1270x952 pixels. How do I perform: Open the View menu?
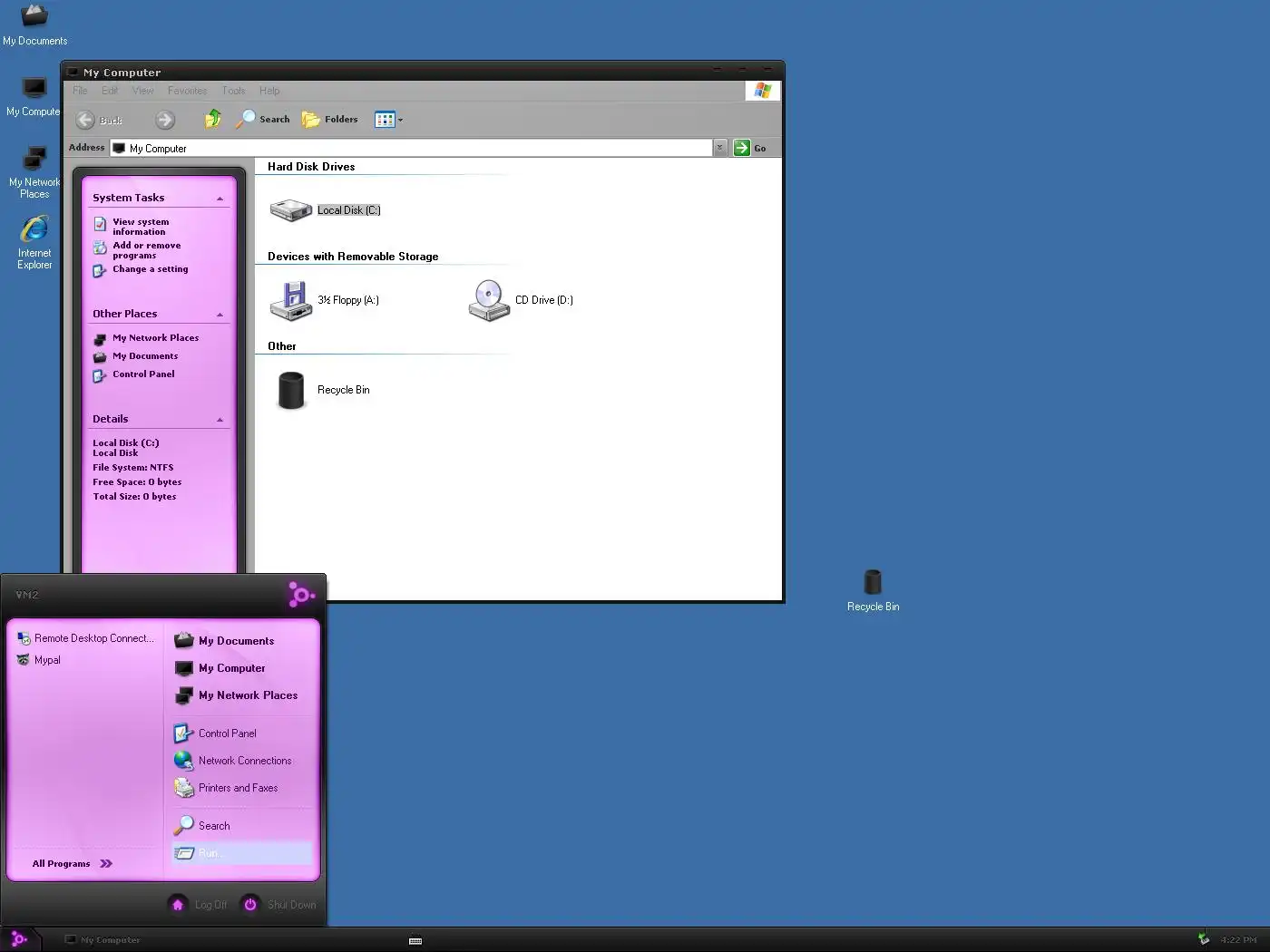(142, 91)
